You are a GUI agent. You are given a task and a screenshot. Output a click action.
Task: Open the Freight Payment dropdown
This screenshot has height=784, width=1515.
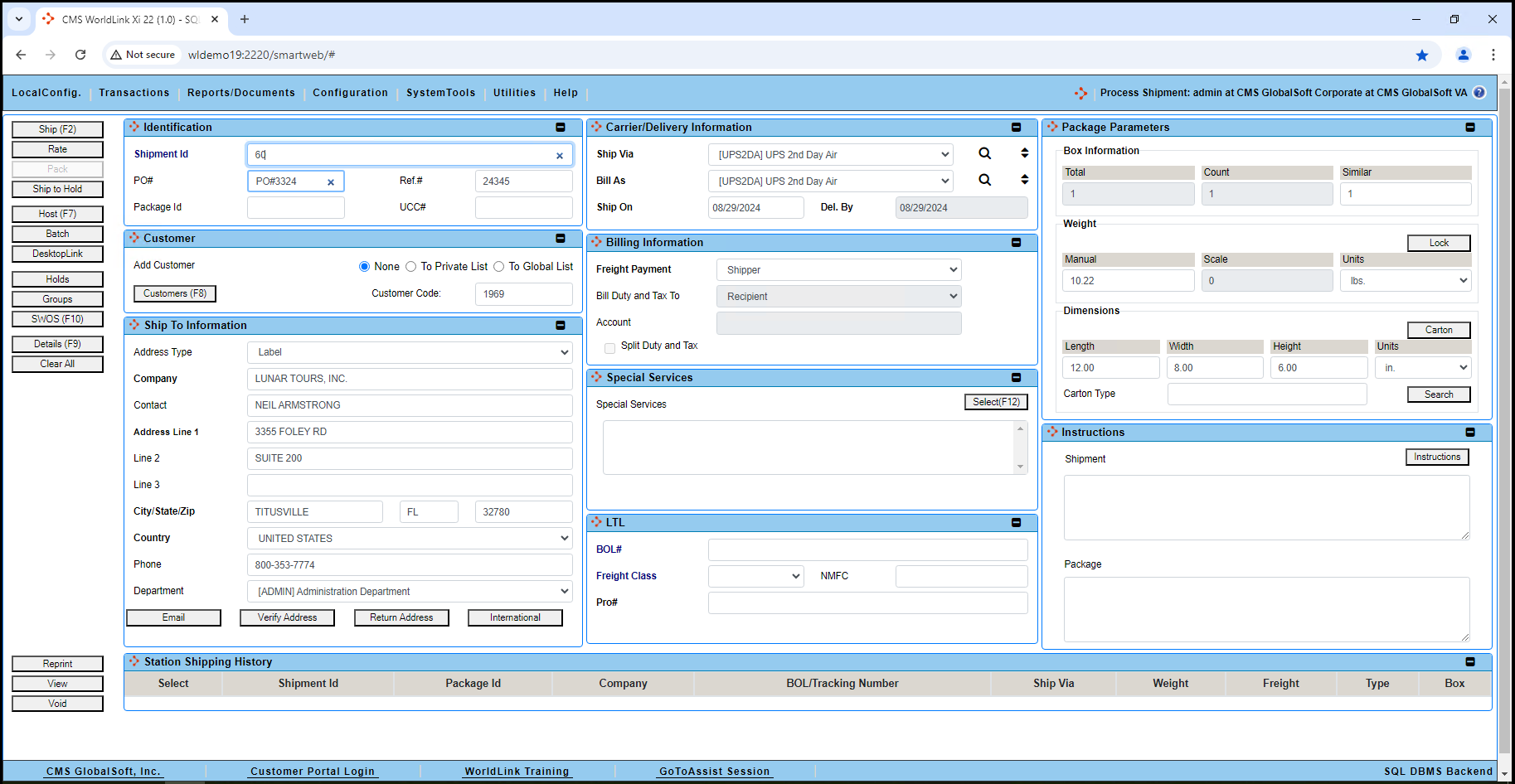(x=838, y=269)
